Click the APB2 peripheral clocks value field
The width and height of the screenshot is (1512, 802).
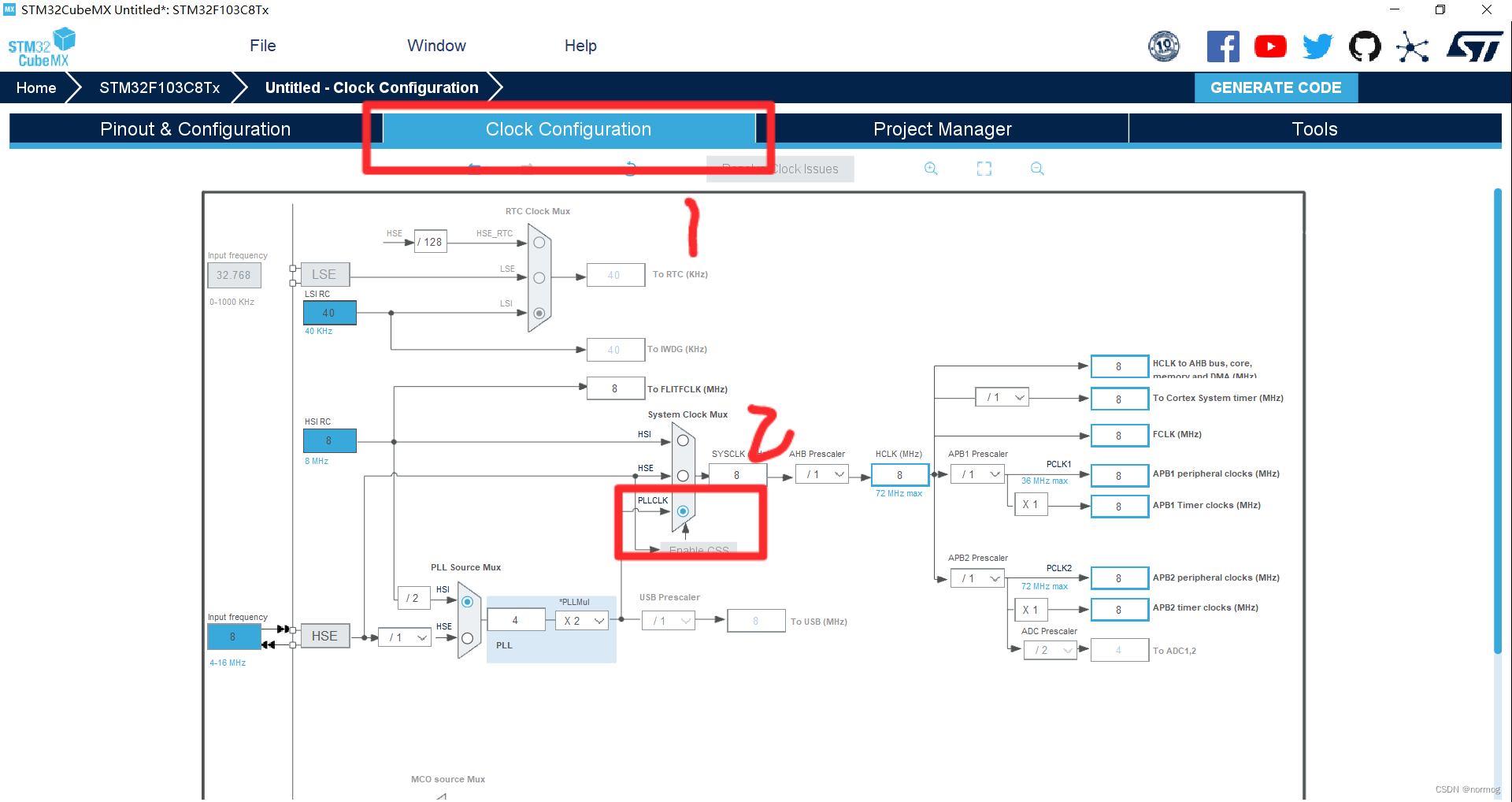point(1119,578)
